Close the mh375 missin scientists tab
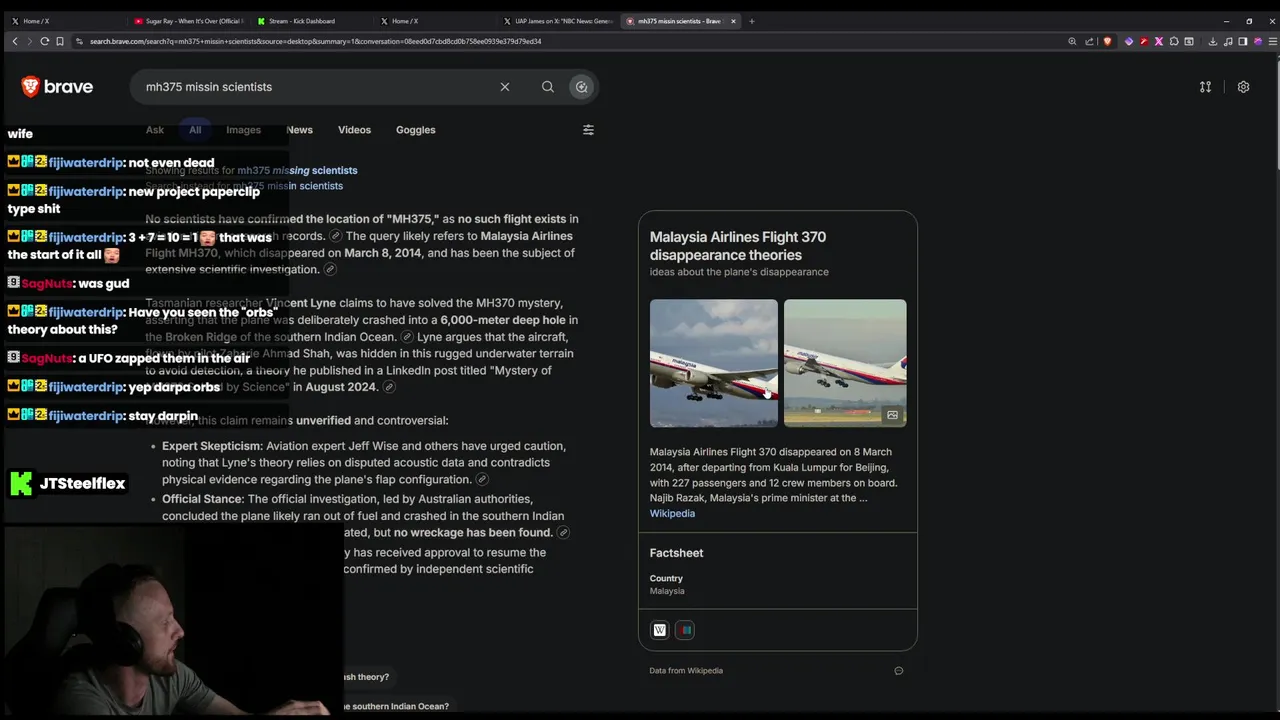 tap(733, 21)
